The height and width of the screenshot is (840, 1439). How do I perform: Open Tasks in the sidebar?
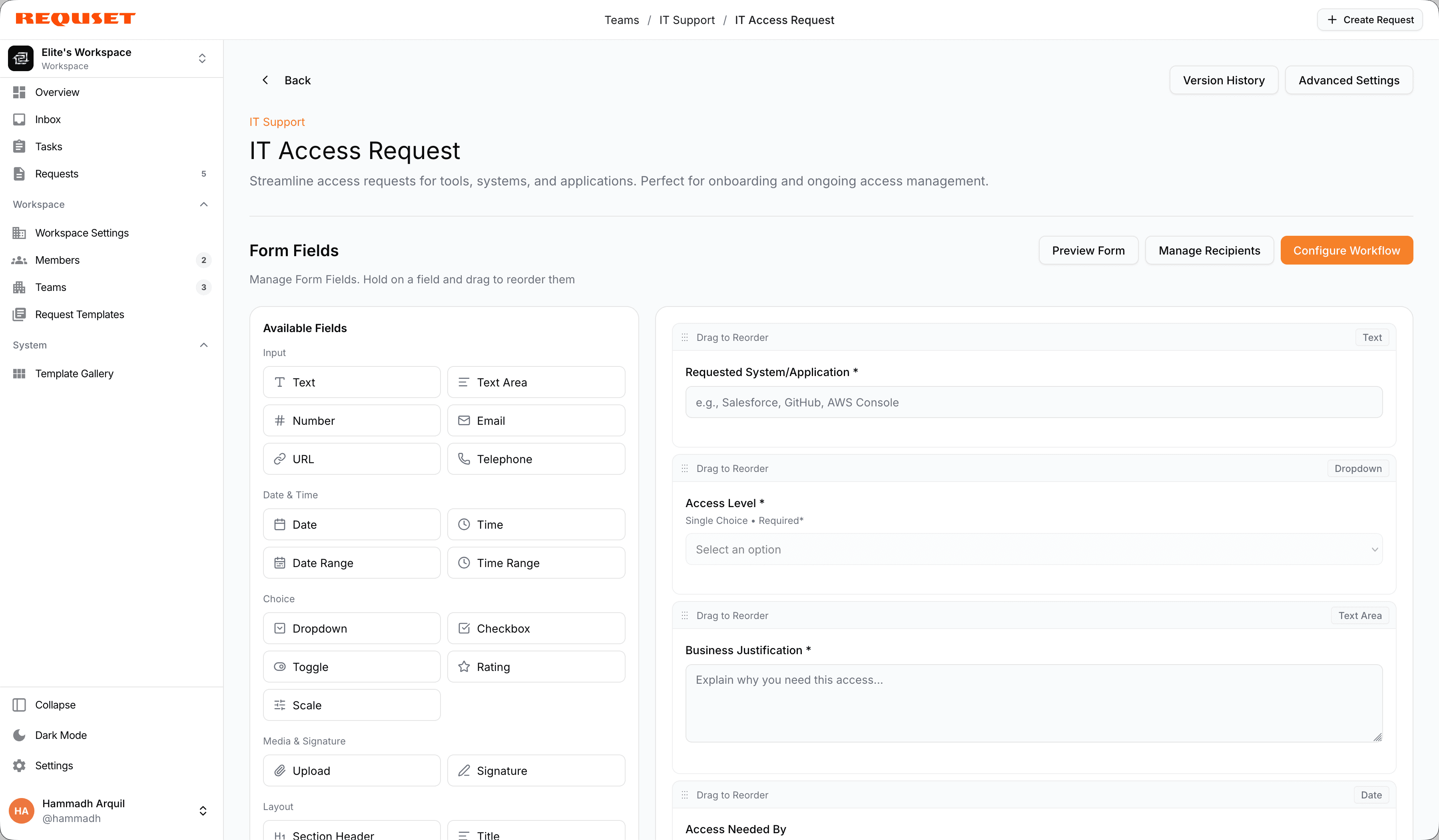48,146
